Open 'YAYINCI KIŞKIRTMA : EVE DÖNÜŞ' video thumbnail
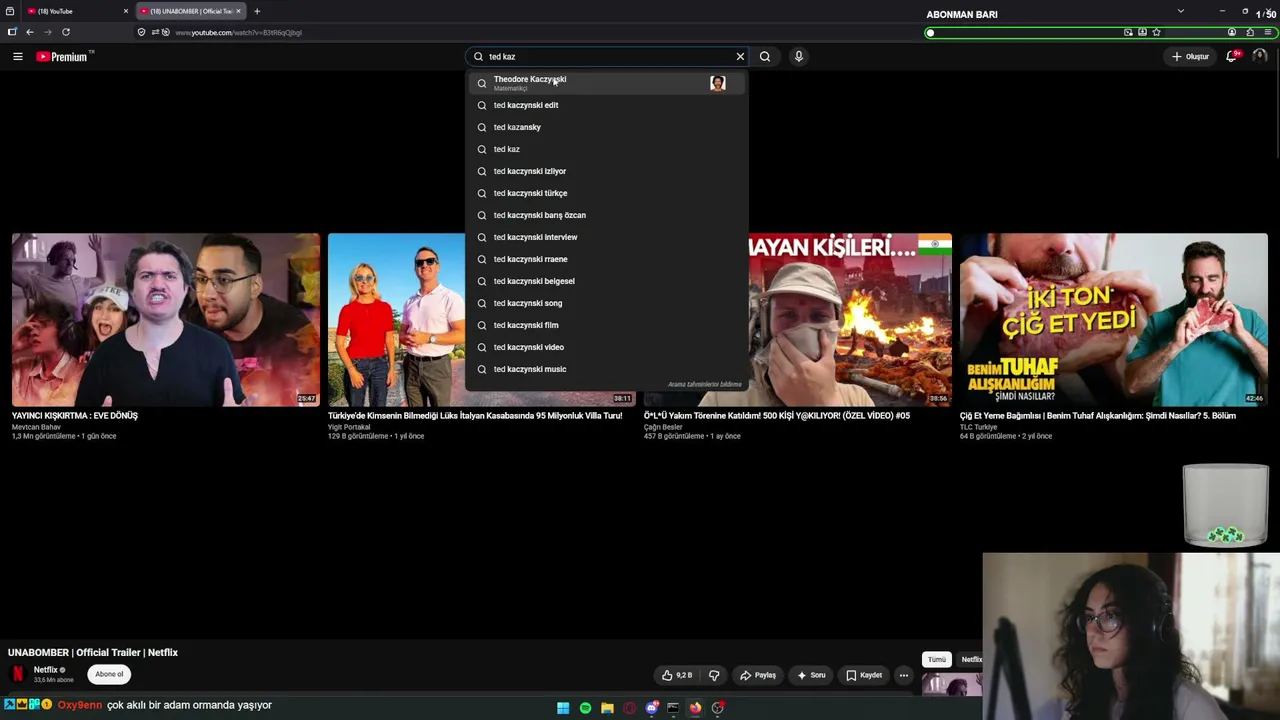Image resolution: width=1280 pixels, height=720 pixels. (x=166, y=320)
